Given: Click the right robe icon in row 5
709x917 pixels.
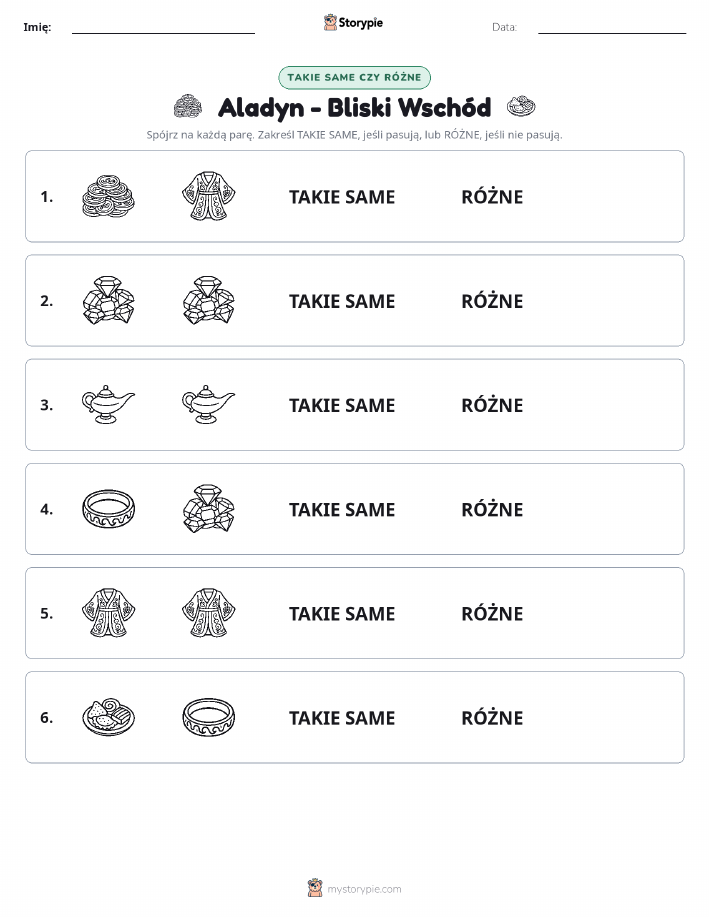Looking at the screenshot, I should pyautogui.click(x=209, y=612).
